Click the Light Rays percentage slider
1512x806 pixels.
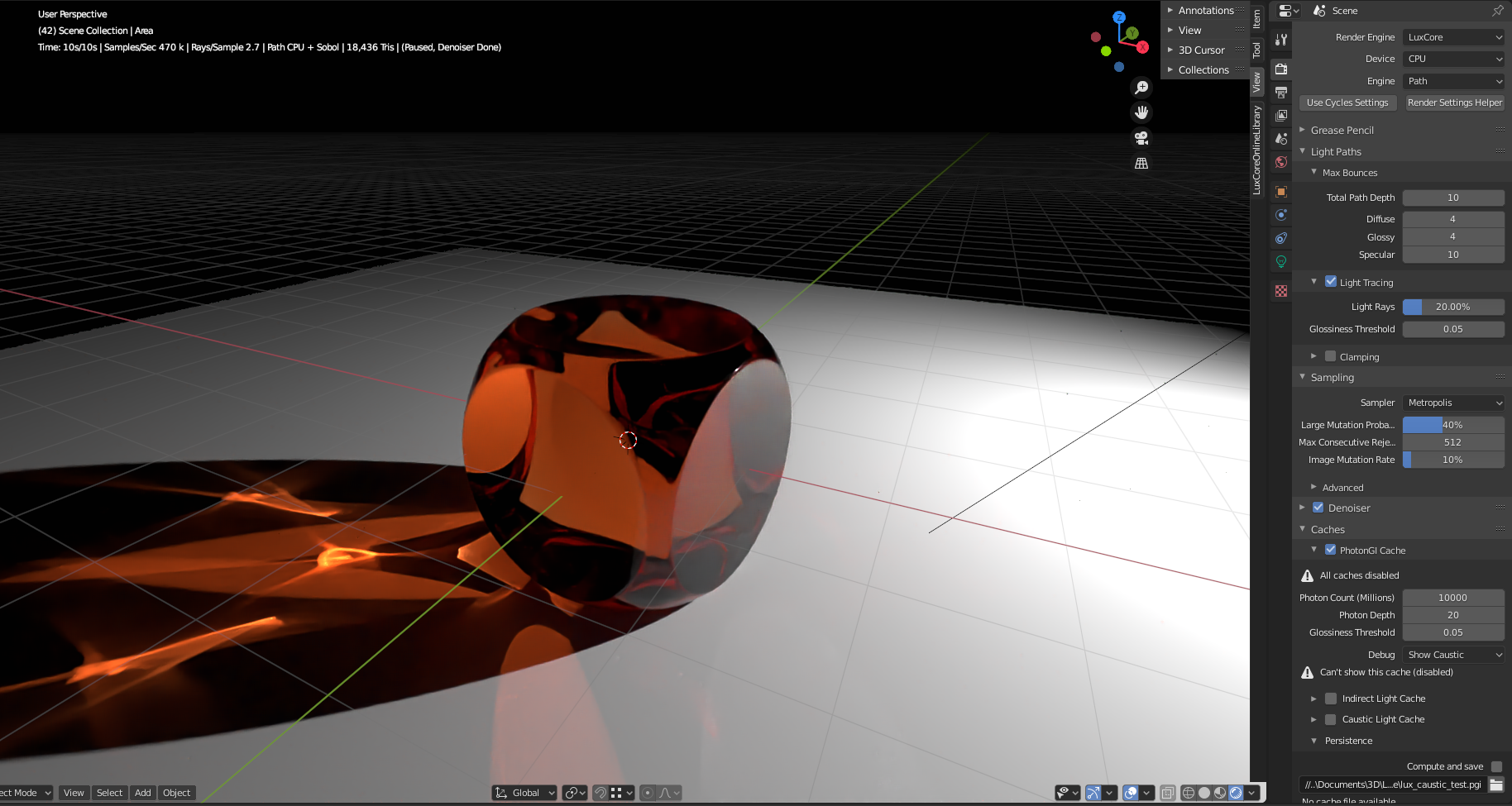(1453, 307)
